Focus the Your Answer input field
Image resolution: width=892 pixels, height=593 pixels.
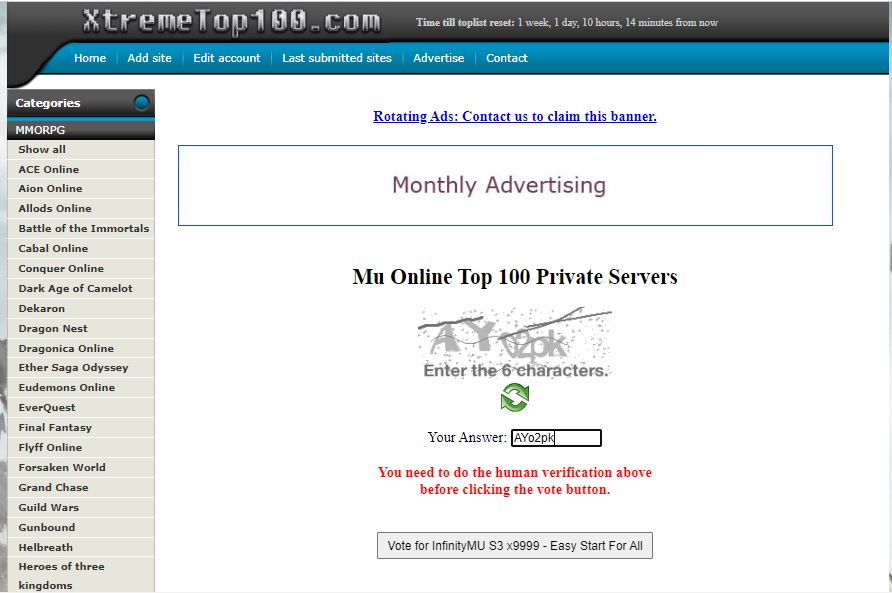click(556, 438)
